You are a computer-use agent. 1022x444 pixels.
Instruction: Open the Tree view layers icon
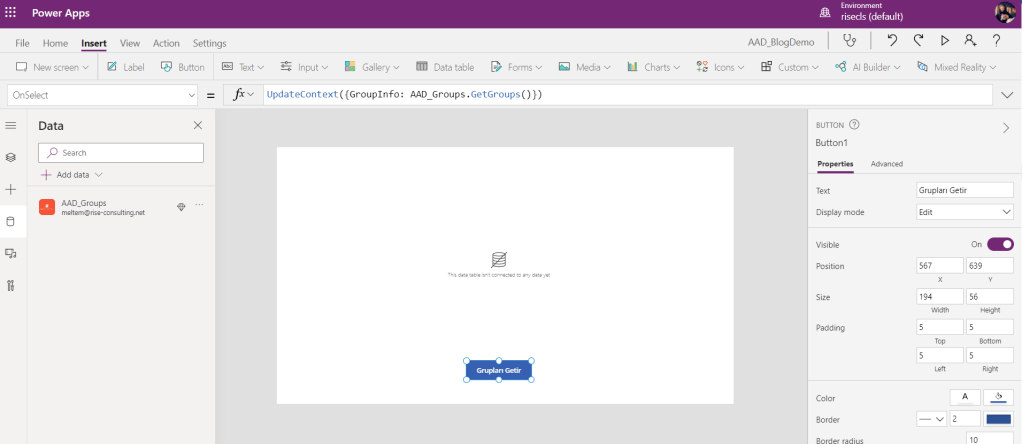tap(11, 158)
